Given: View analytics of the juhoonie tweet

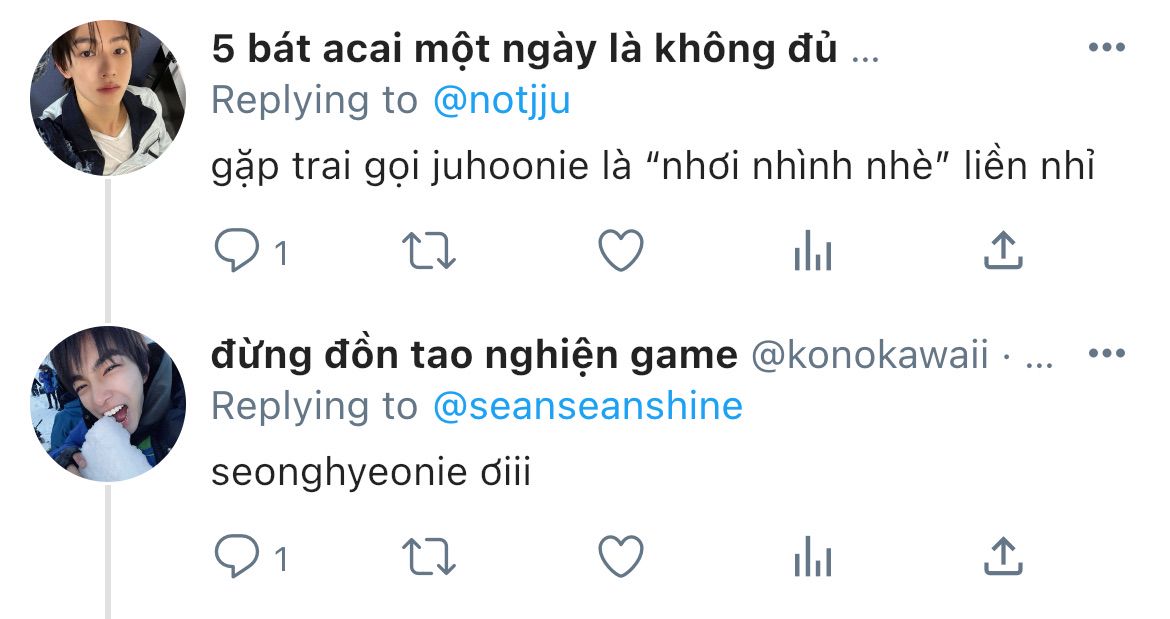Looking at the screenshot, I should (x=813, y=251).
